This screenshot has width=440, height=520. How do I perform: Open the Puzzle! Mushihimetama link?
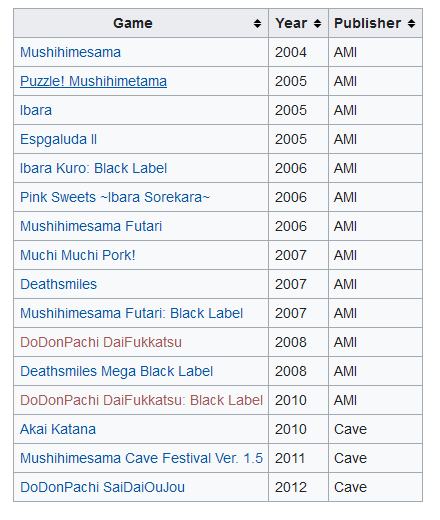(x=93, y=81)
